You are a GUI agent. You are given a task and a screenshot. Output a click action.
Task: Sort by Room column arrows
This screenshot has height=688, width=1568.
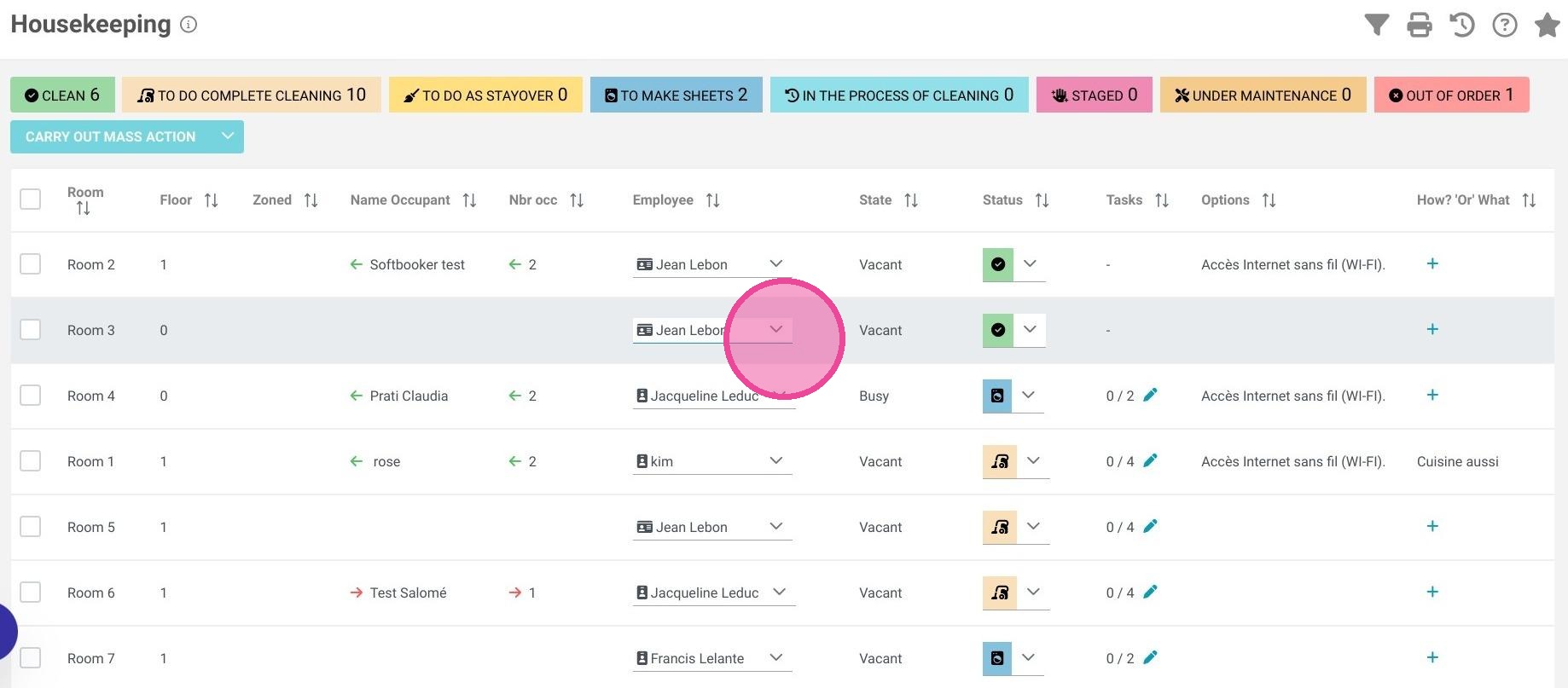tap(83, 208)
